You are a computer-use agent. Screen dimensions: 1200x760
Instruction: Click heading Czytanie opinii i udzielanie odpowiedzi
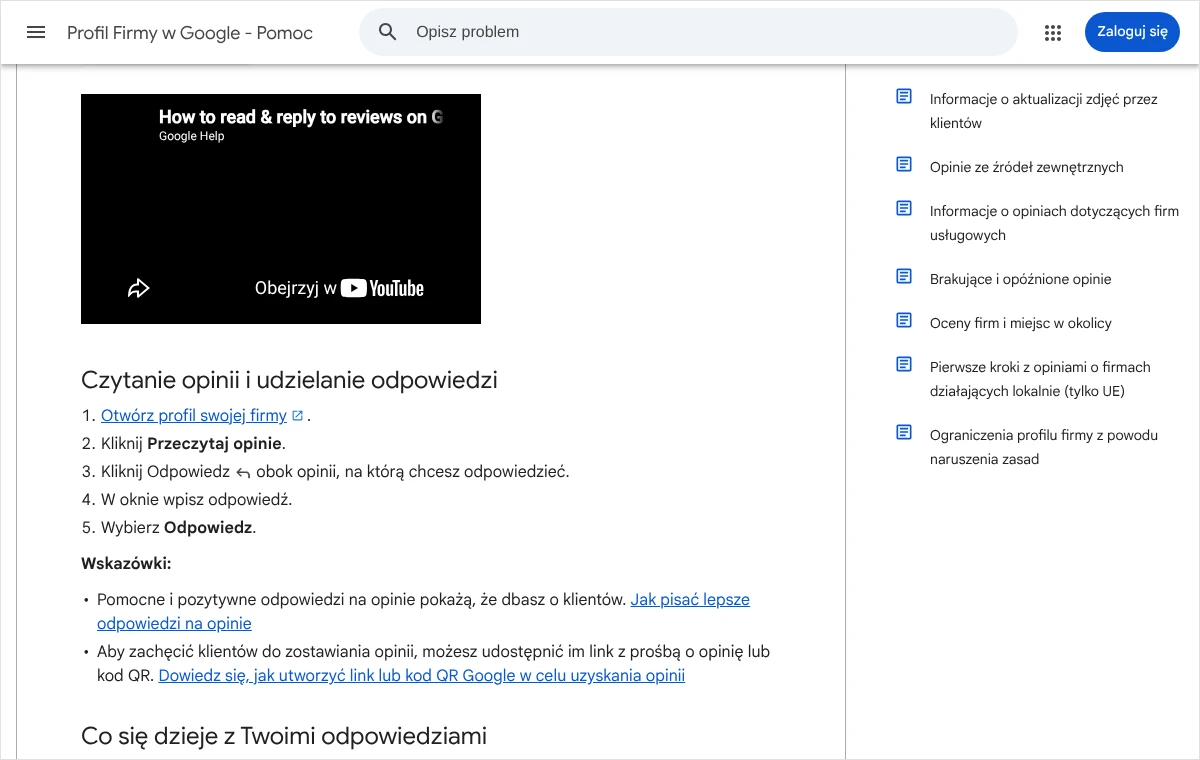(289, 380)
